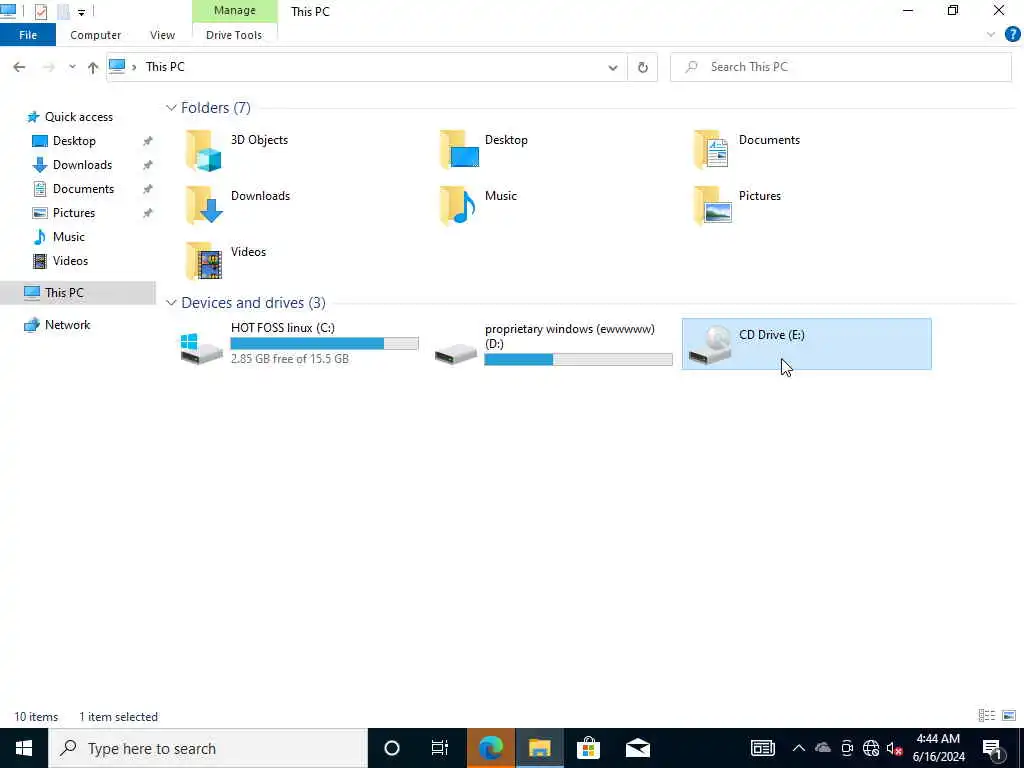This screenshot has height=768, width=1024.
Task: Open the address bar history dropdown
Action: pyautogui.click(x=613, y=67)
